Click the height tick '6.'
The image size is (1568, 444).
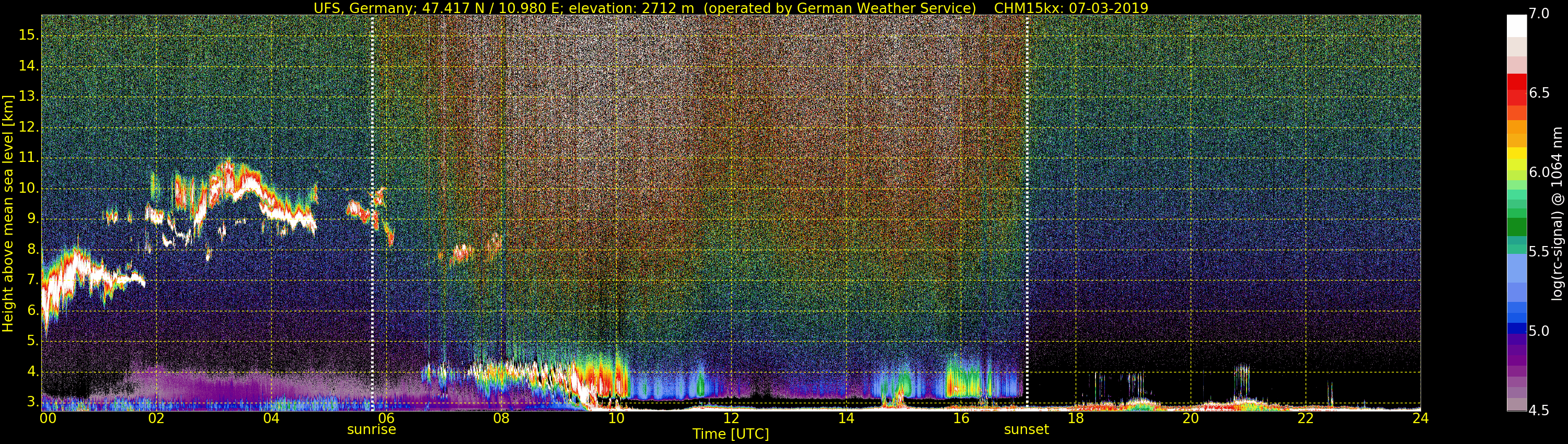32,311
